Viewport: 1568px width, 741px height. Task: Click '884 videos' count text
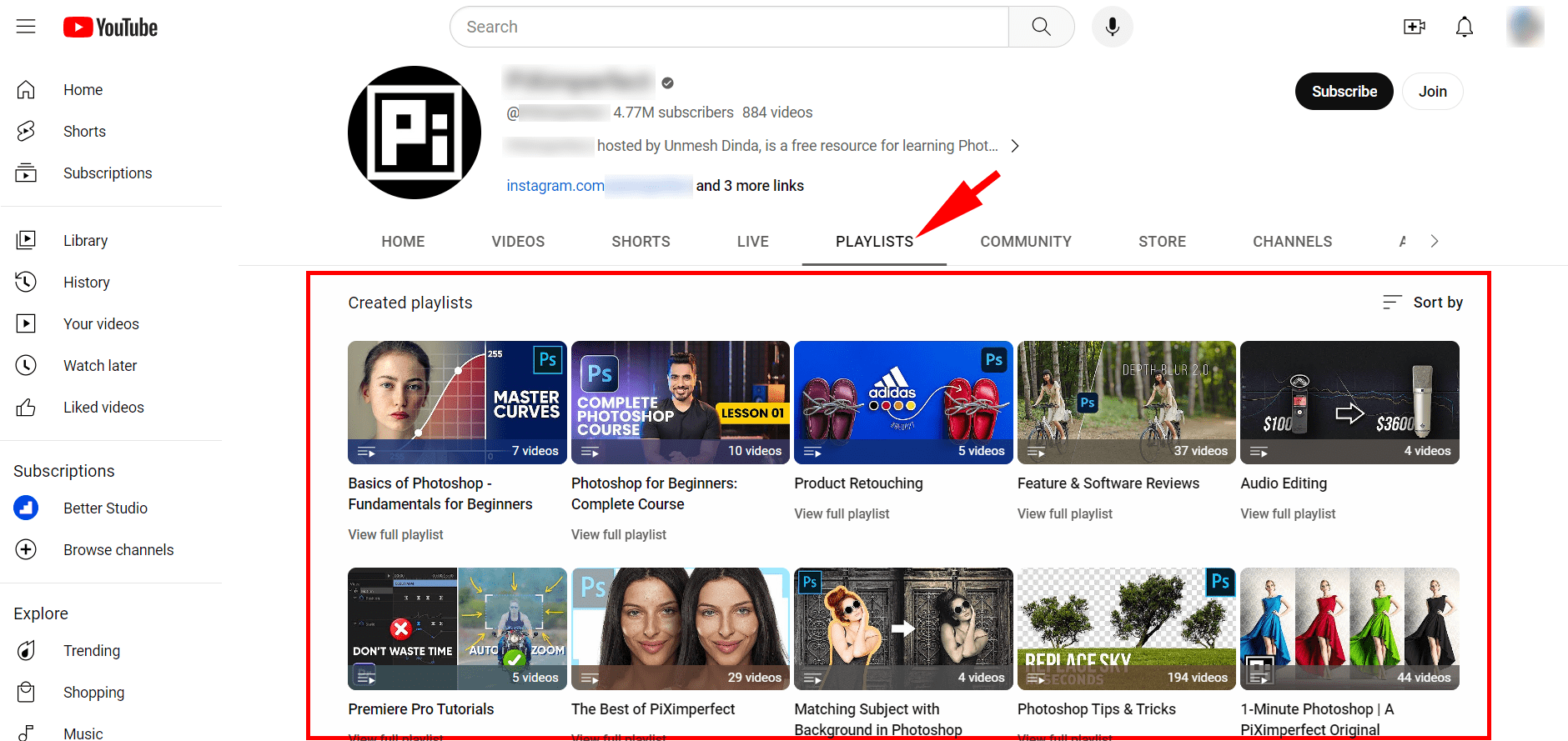[x=777, y=112]
